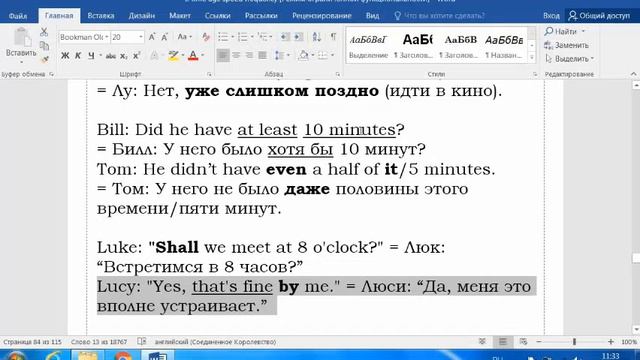Image resolution: width=640 pixels, height=360 pixels.
Task: Open the Выделить dropdown
Action: (569, 59)
